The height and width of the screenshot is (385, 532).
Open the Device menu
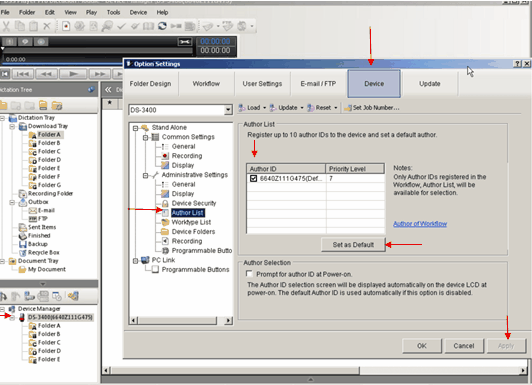click(138, 13)
